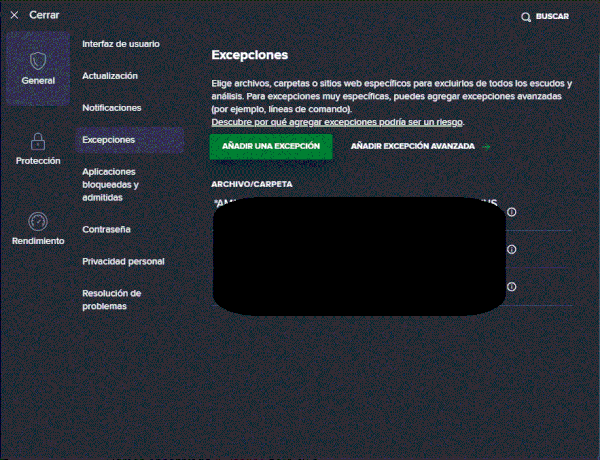The width and height of the screenshot is (600, 460).
Task: Click Añadir excepción avanzada text
Action: [411, 147]
